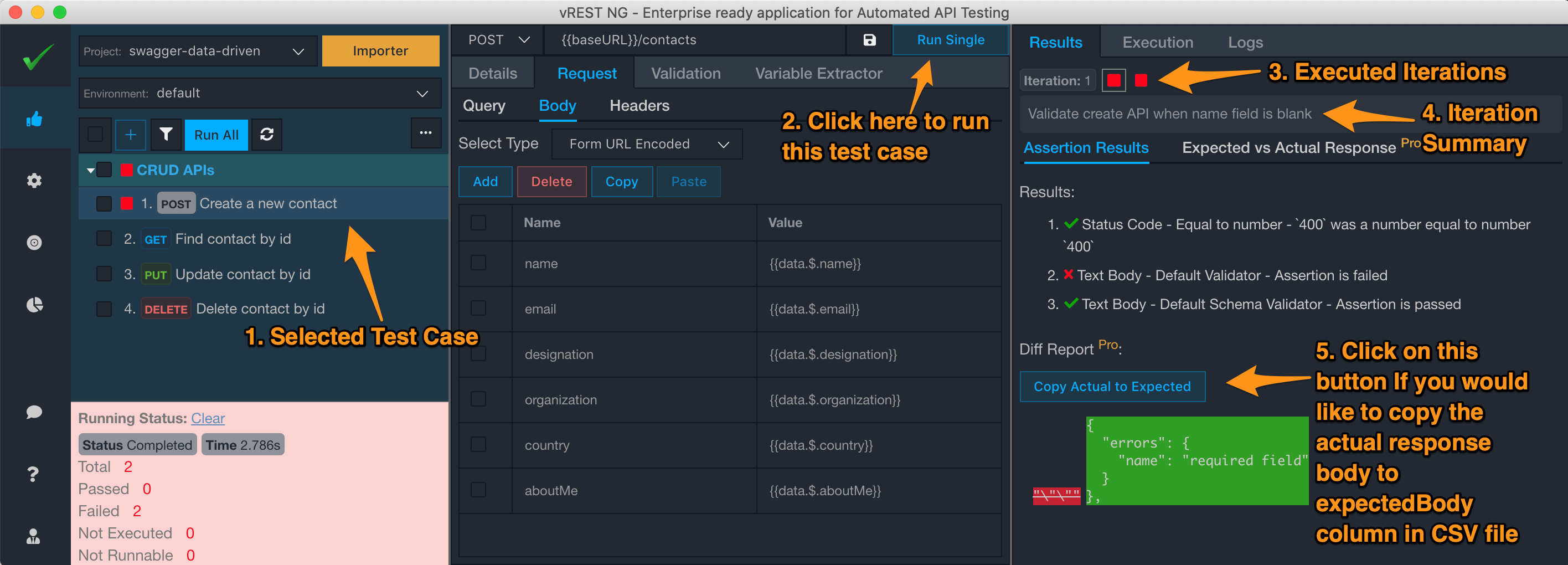Open the chat bubble feedback sidebar icon
The height and width of the screenshot is (565, 1568).
click(35, 412)
